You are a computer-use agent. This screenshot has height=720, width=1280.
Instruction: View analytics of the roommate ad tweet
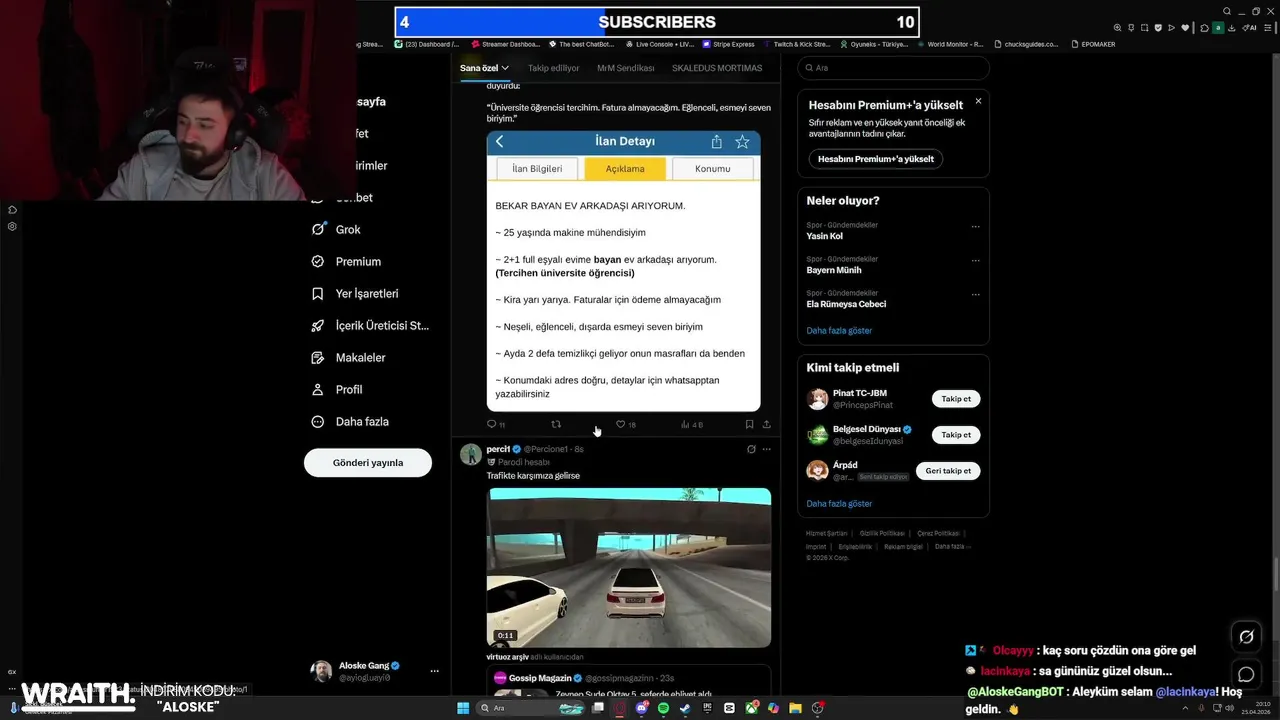click(x=691, y=424)
